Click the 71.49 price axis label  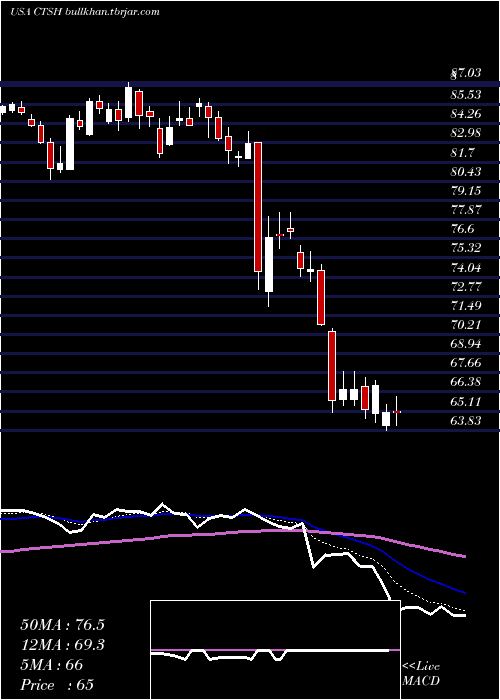466,305
